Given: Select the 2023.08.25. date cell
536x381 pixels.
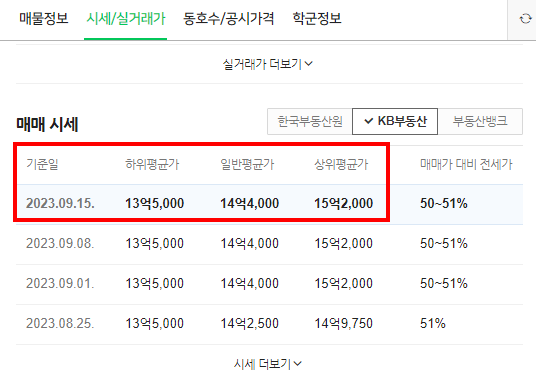Looking at the screenshot, I should [60, 323].
